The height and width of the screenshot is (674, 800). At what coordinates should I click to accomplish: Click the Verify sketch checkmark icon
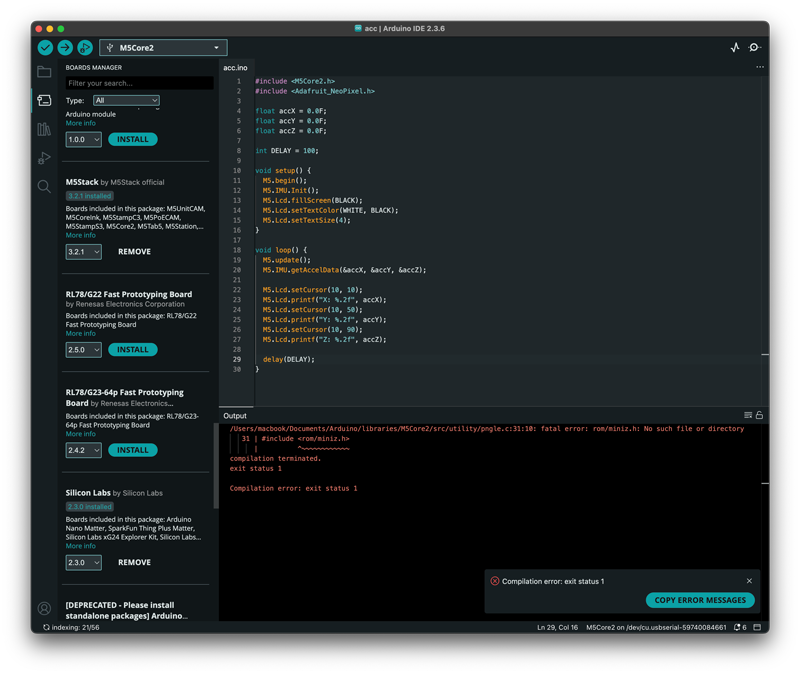click(45, 47)
